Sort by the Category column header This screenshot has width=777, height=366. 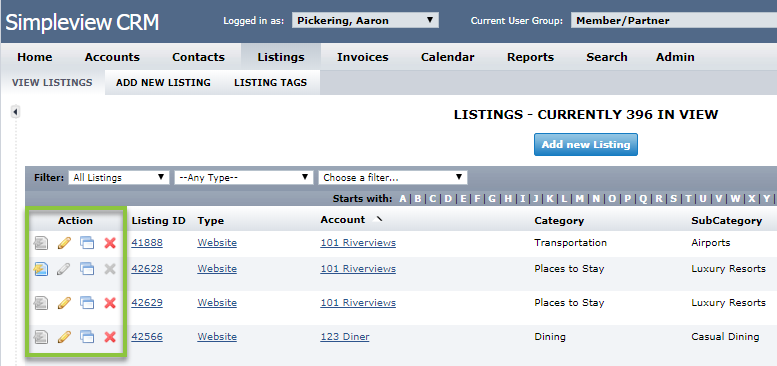pos(559,221)
